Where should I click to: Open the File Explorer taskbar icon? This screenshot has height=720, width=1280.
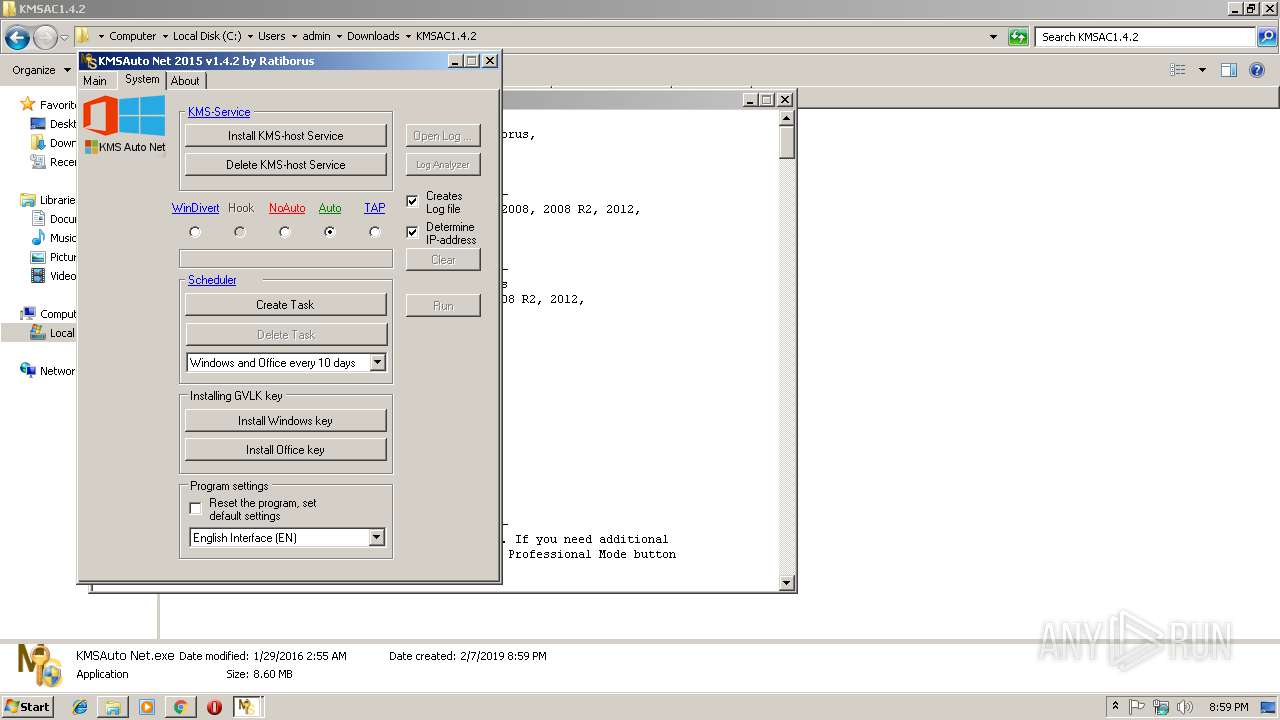[x=113, y=707]
